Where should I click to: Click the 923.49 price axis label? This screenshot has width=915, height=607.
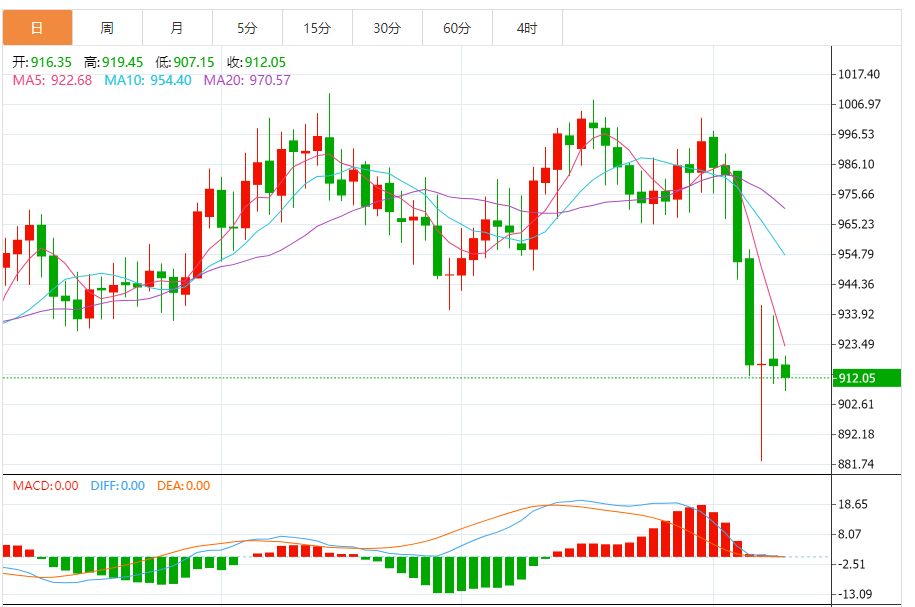pyautogui.click(x=856, y=344)
